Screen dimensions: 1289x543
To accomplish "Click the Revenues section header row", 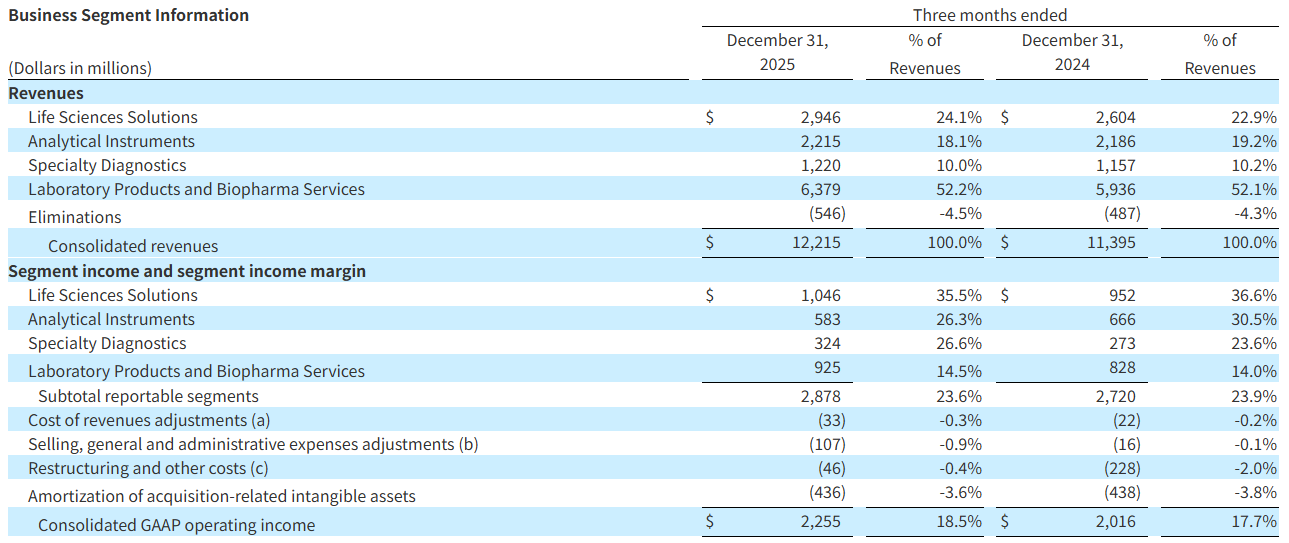I will pyautogui.click(x=46, y=93).
